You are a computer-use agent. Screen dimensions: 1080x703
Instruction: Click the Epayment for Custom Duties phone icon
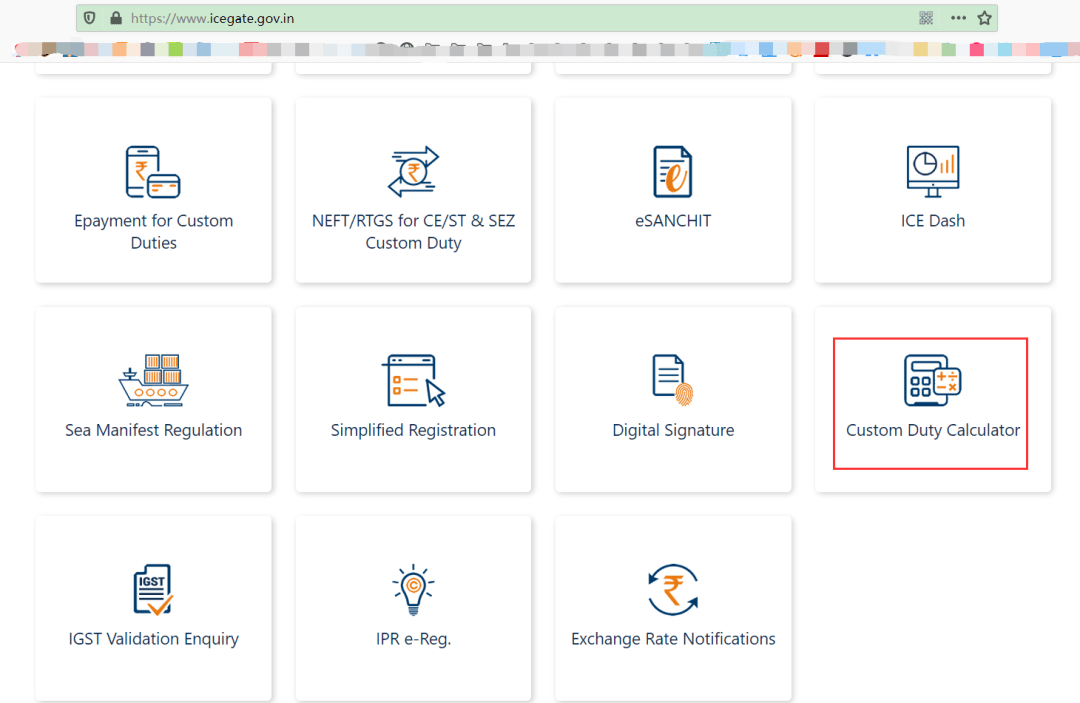coord(153,172)
